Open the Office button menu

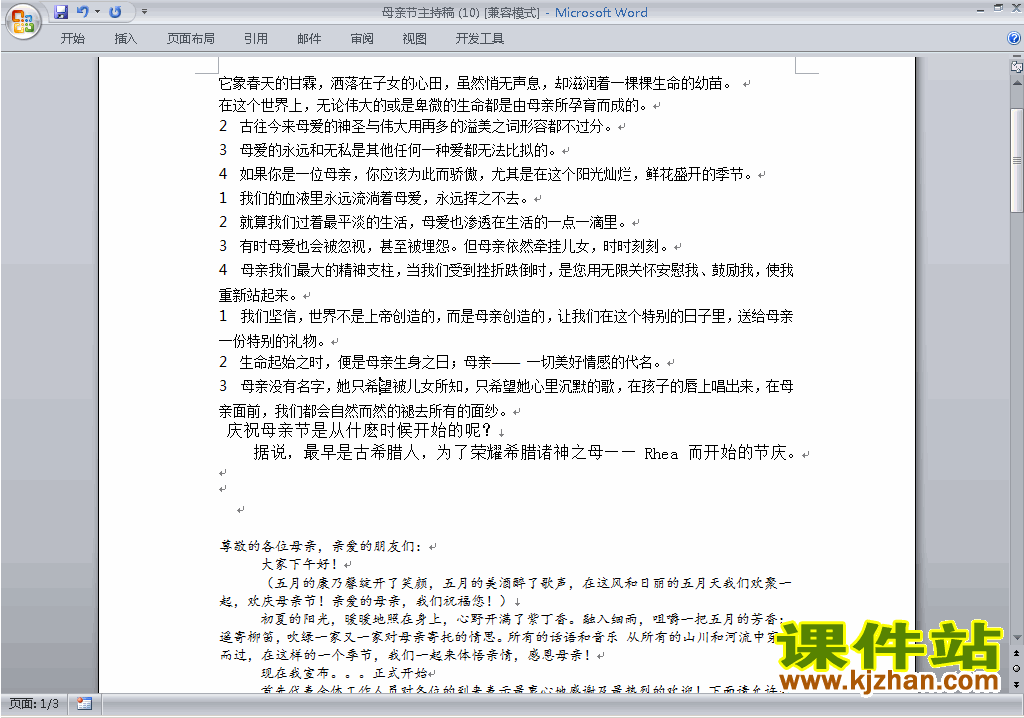point(23,21)
